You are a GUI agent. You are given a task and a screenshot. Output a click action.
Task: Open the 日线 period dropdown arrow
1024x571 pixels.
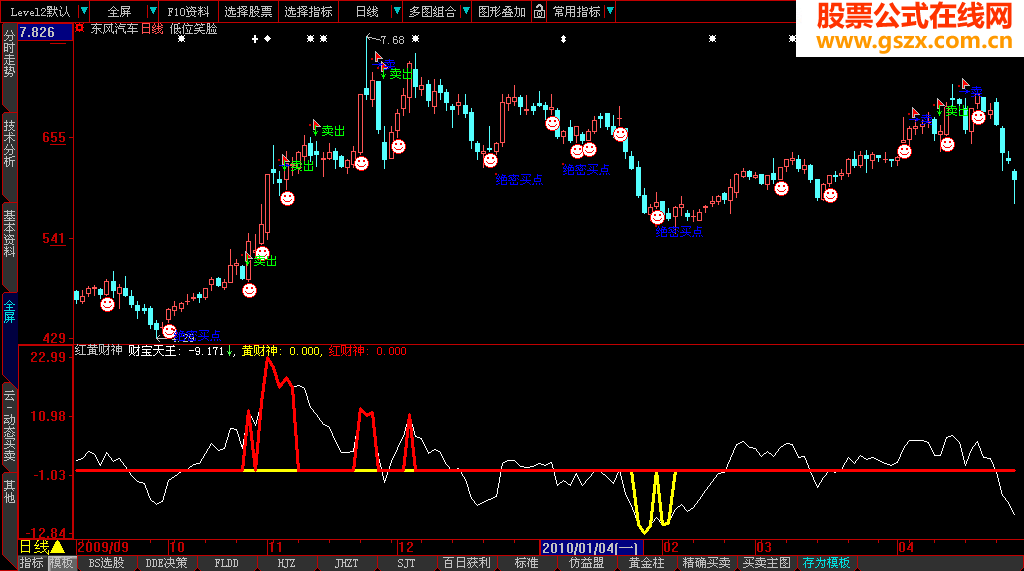(396, 11)
